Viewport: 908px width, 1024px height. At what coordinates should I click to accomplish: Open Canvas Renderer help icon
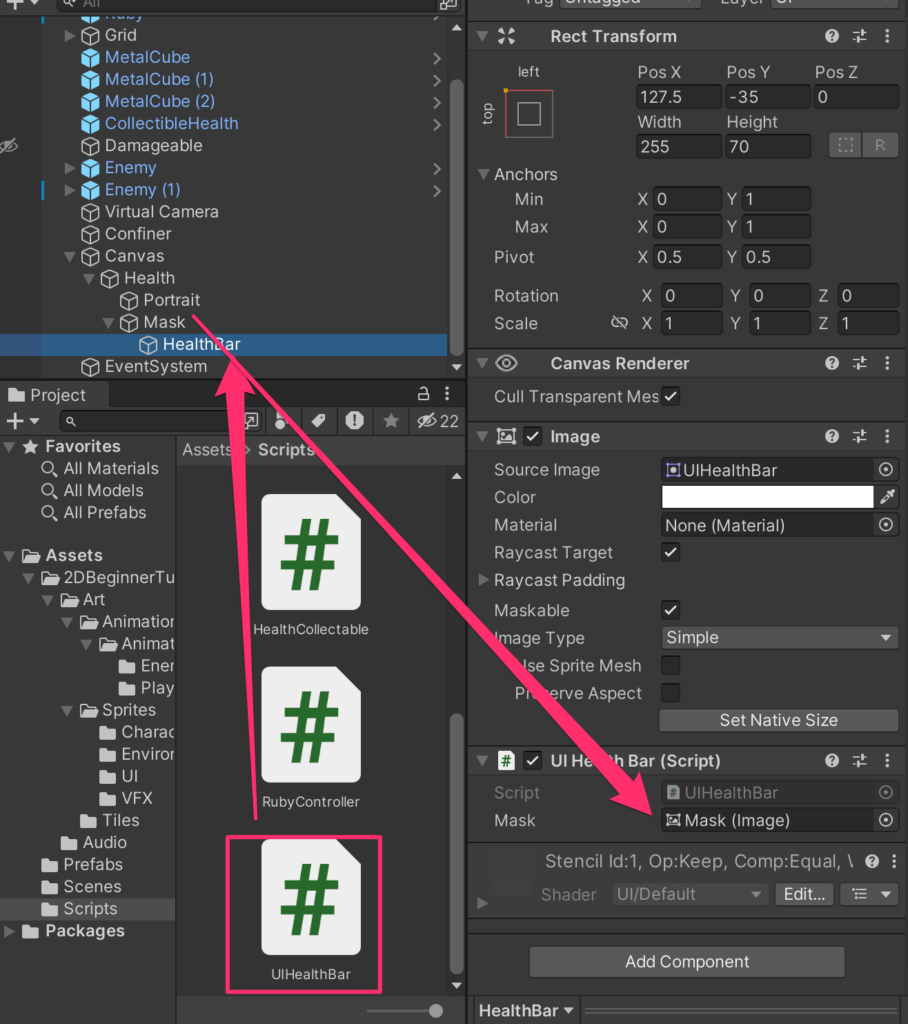point(832,363)
